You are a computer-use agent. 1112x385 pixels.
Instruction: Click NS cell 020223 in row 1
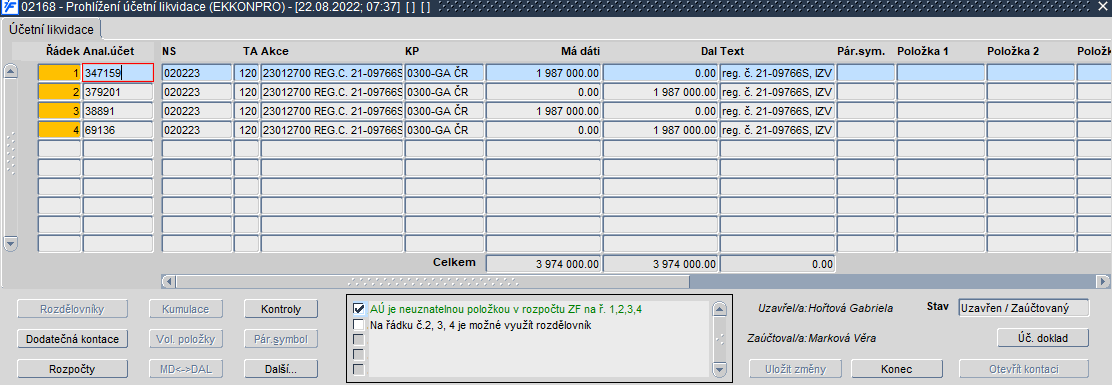pyautogui.click(x=196, y=72)
